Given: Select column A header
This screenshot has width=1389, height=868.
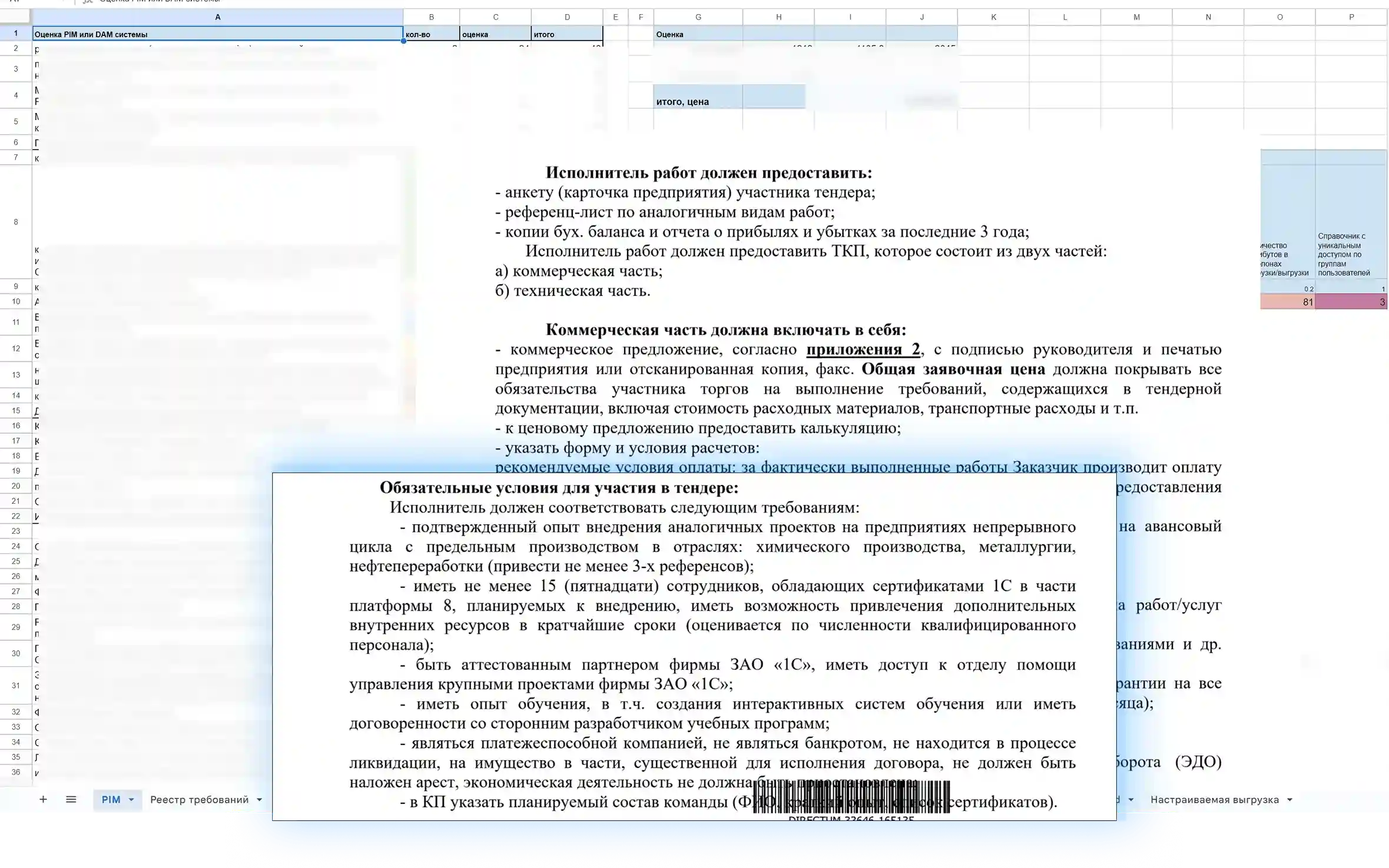Looking at the screenshot, I should [x=217, y=17].
